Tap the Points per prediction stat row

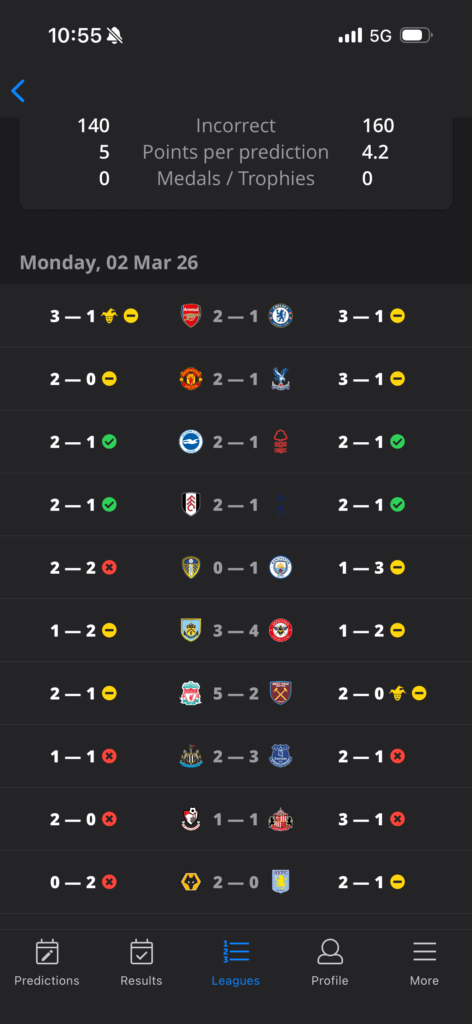pos(236,152)
